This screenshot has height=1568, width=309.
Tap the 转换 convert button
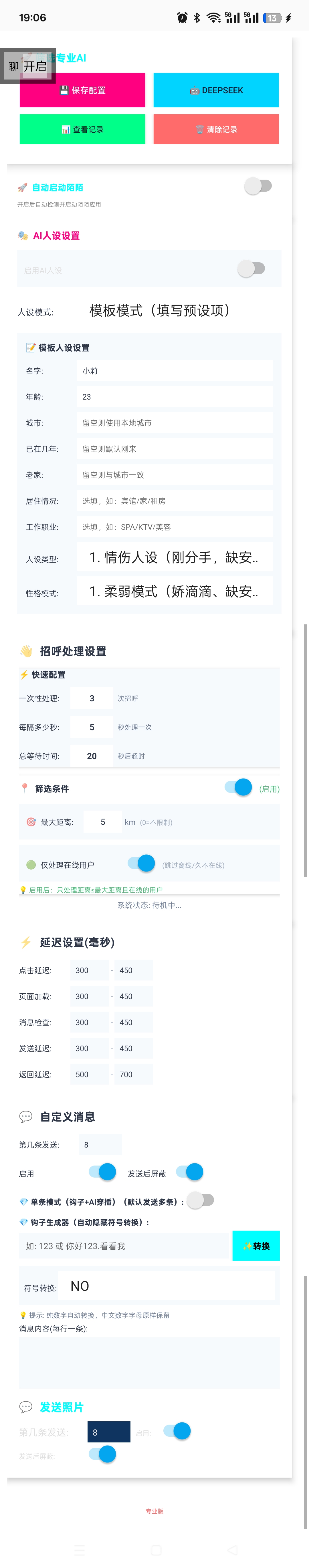click(256, 1246)
